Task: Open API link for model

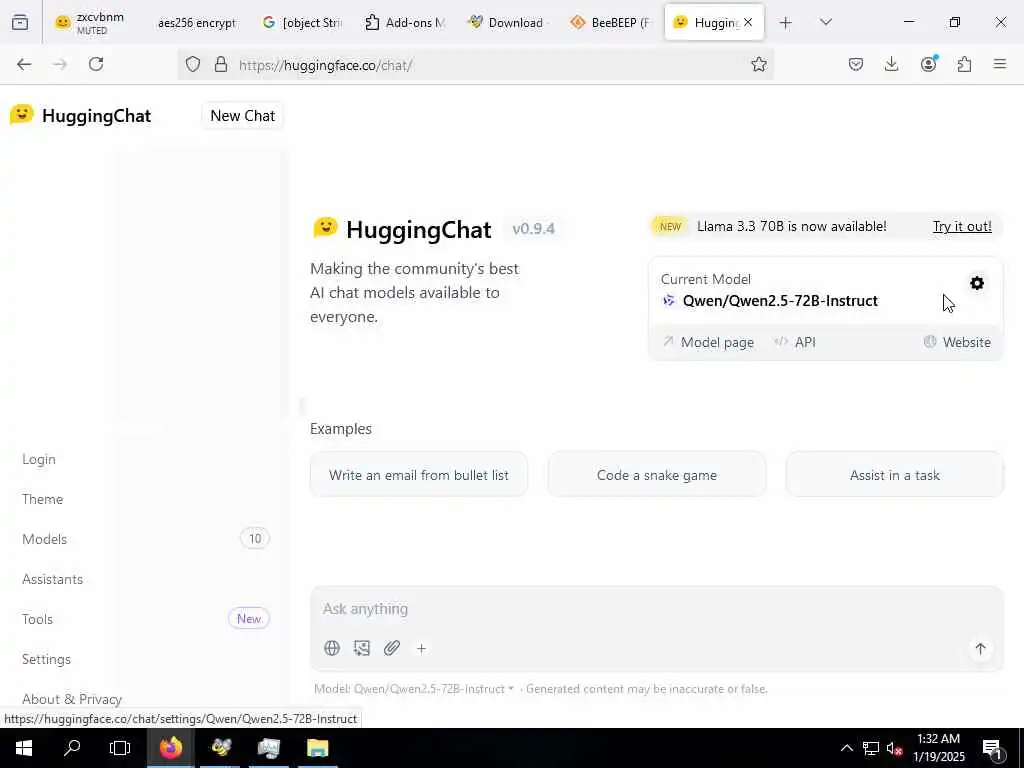Action: pyautogui.click(x=795, y=342)
